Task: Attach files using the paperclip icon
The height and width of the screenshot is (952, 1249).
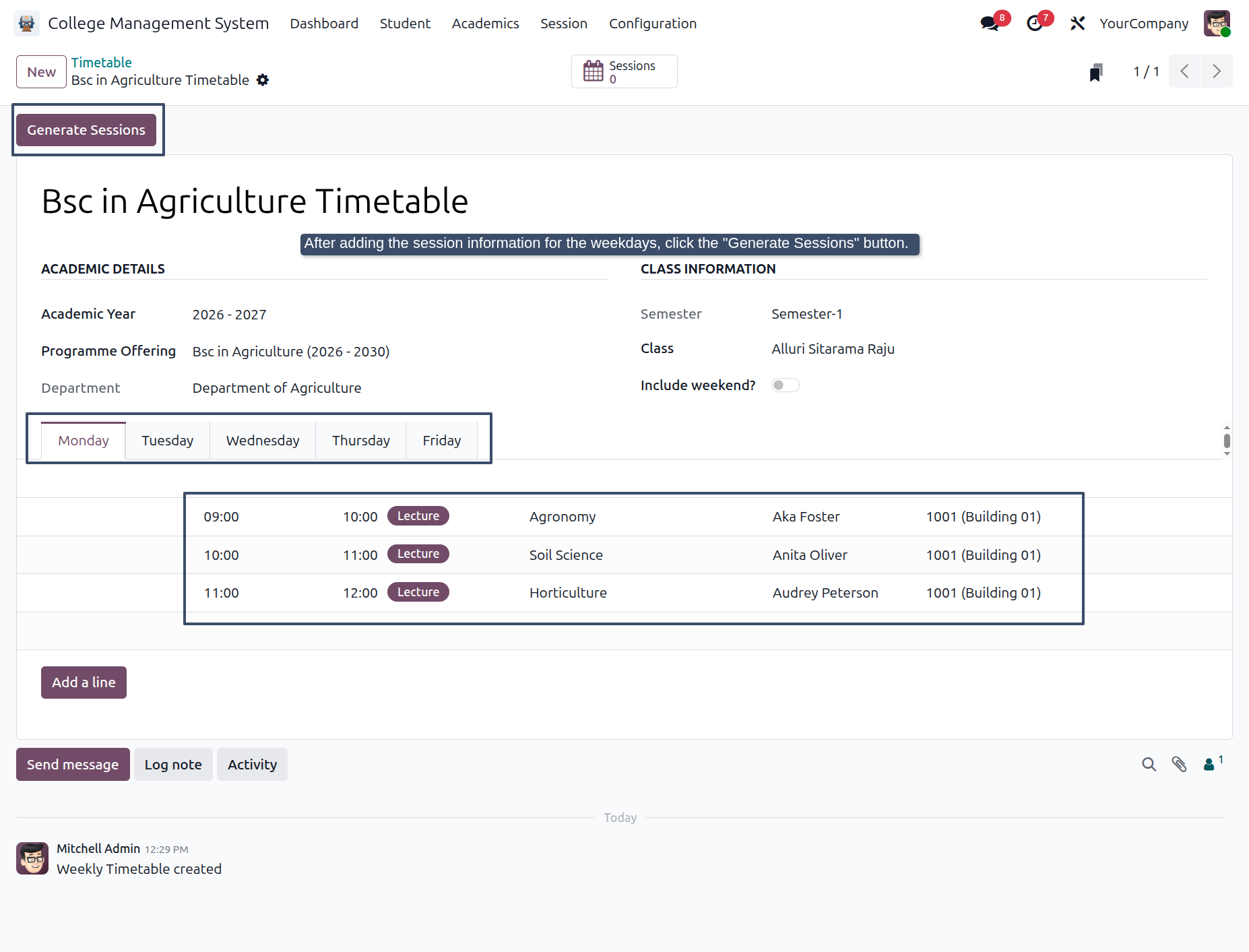Action: (x=1179, y=764)
